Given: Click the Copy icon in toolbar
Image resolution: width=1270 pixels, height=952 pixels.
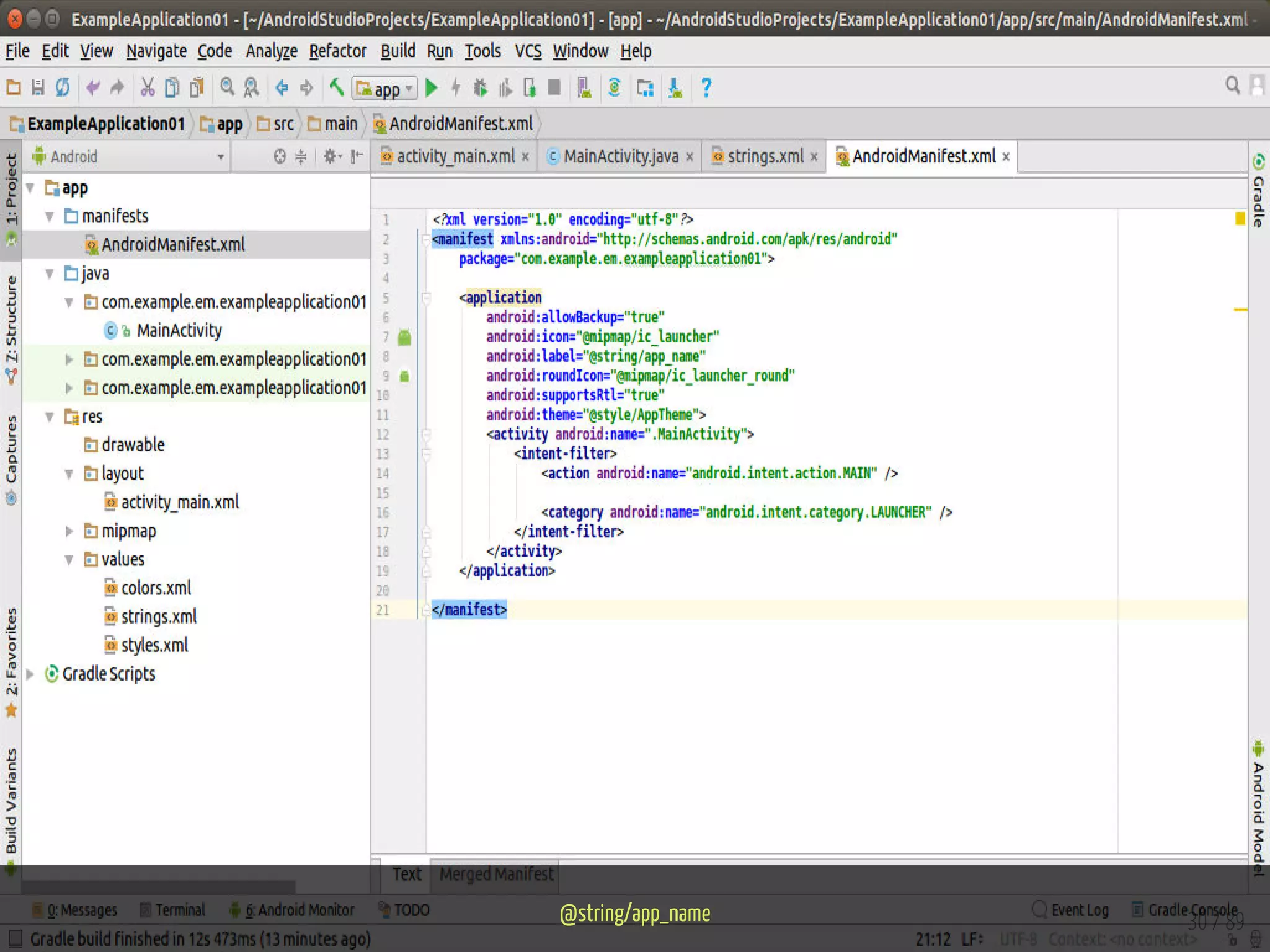Looking at the screenshot, I should (172, 87).
